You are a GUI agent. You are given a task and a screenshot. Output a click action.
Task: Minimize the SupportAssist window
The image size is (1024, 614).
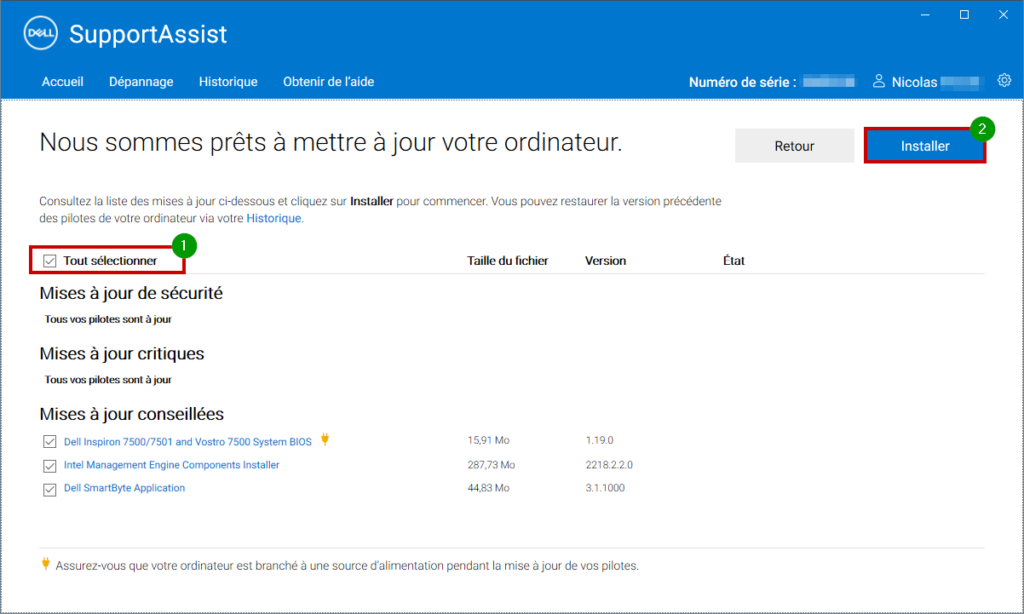[x=925, y=14]
